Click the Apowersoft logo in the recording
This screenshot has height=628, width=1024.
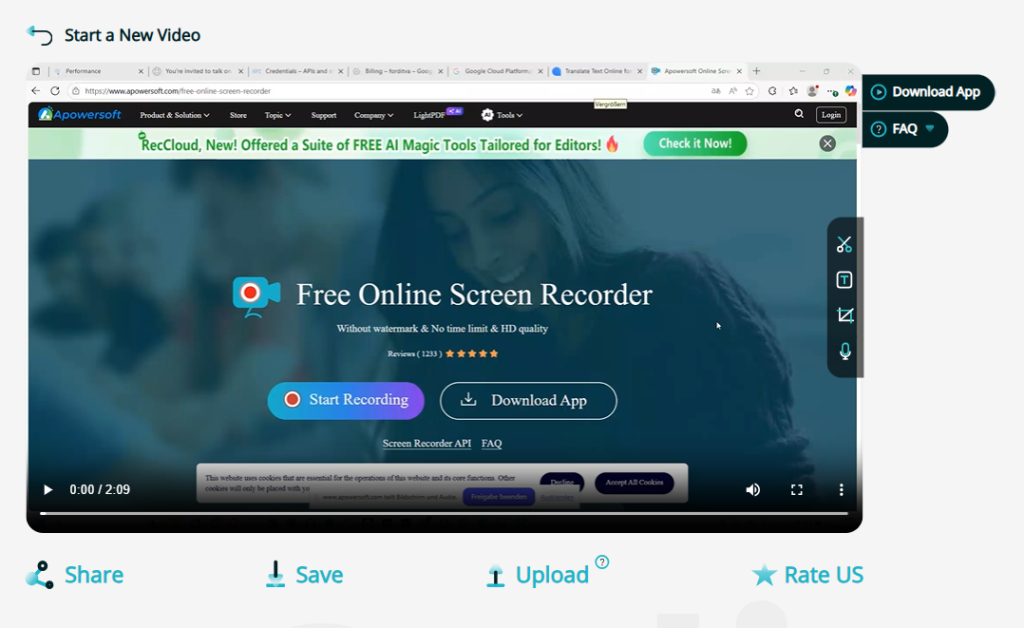(x=80, y=115)
